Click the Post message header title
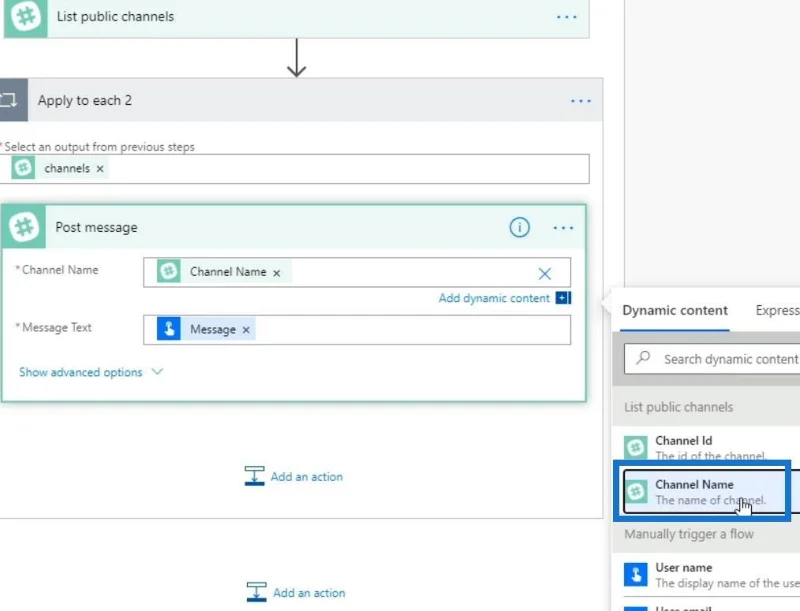Image resolution: width=800 pixels, height=611 pixels. click(x=96, y=227)
